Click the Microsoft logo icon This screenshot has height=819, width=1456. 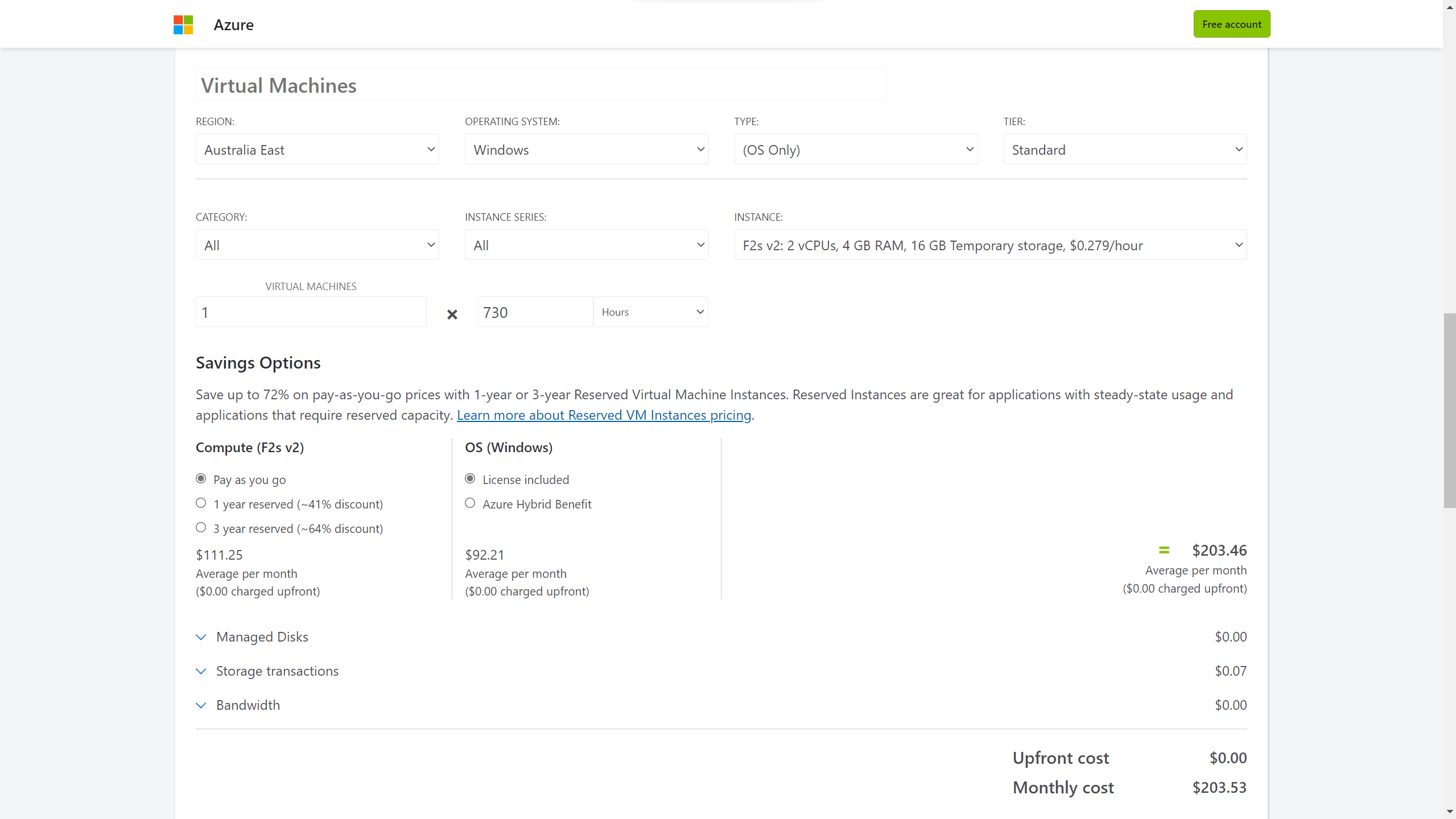[183, 24]
